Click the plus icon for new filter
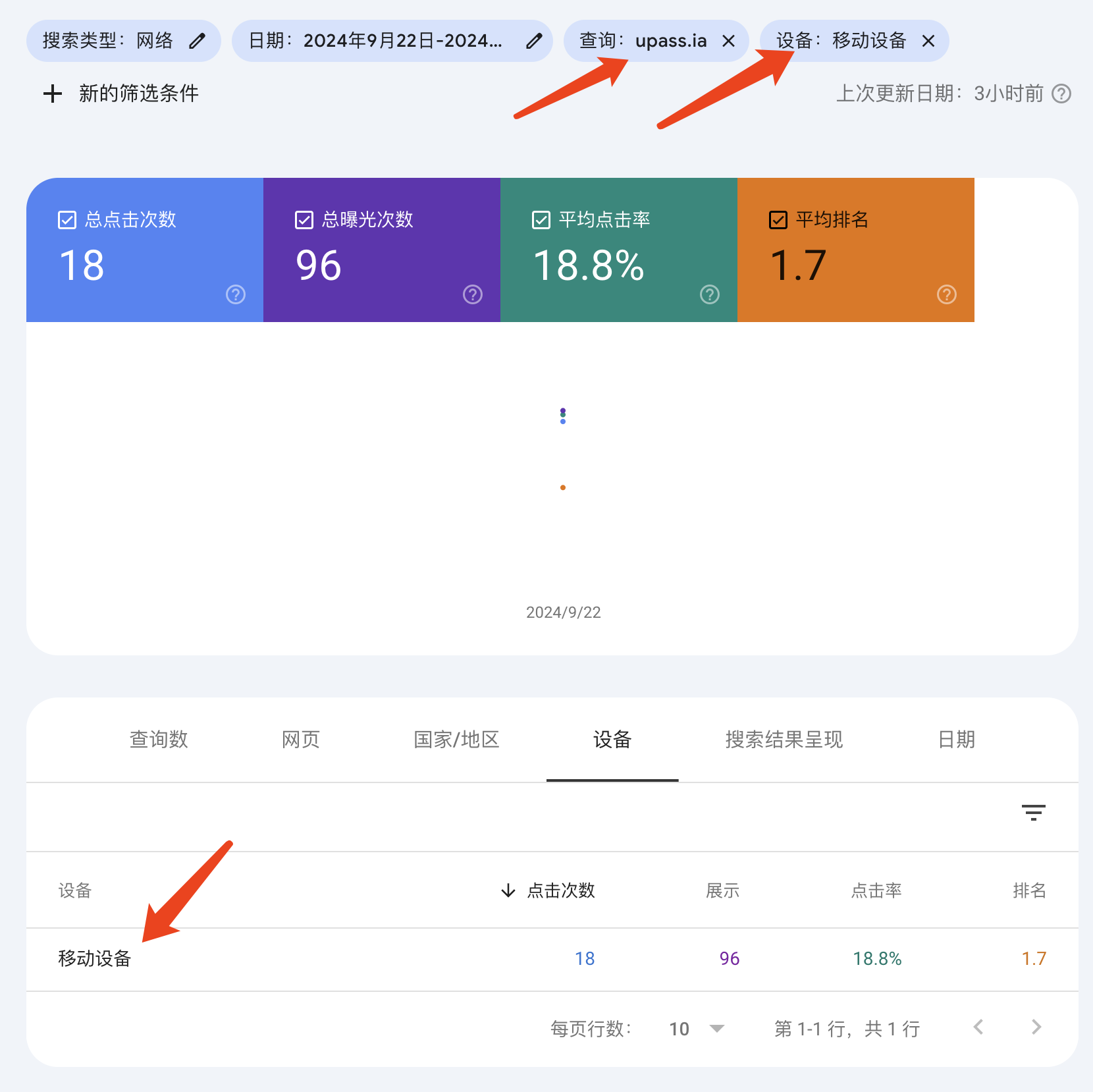 [53, 94]
